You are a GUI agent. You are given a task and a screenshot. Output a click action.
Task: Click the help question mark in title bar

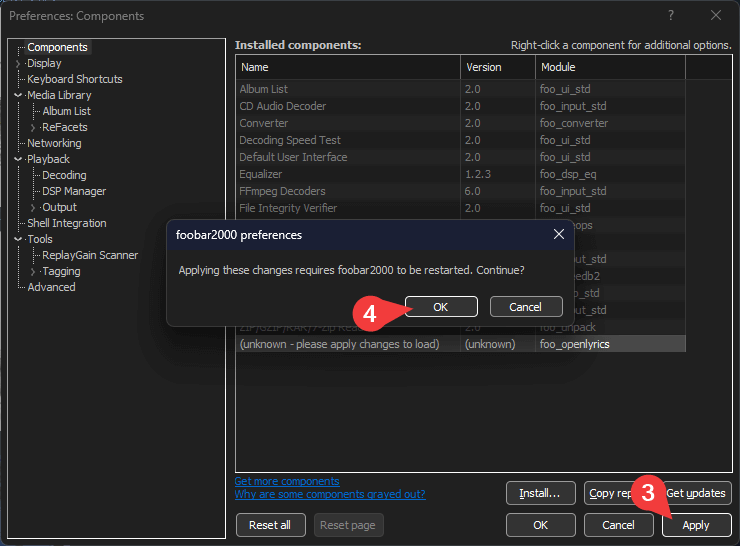pos(670,15)
